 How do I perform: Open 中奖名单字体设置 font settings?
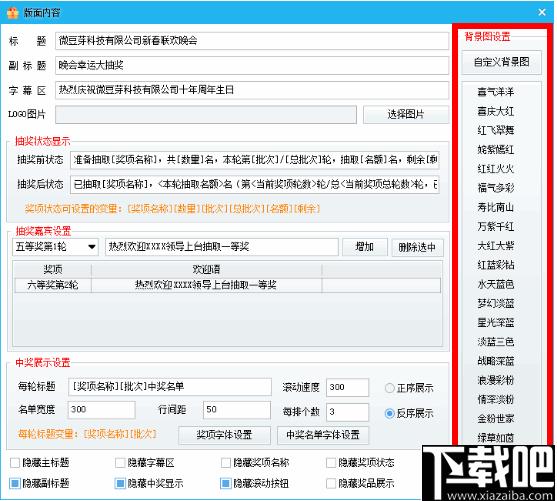coord(323,435)
